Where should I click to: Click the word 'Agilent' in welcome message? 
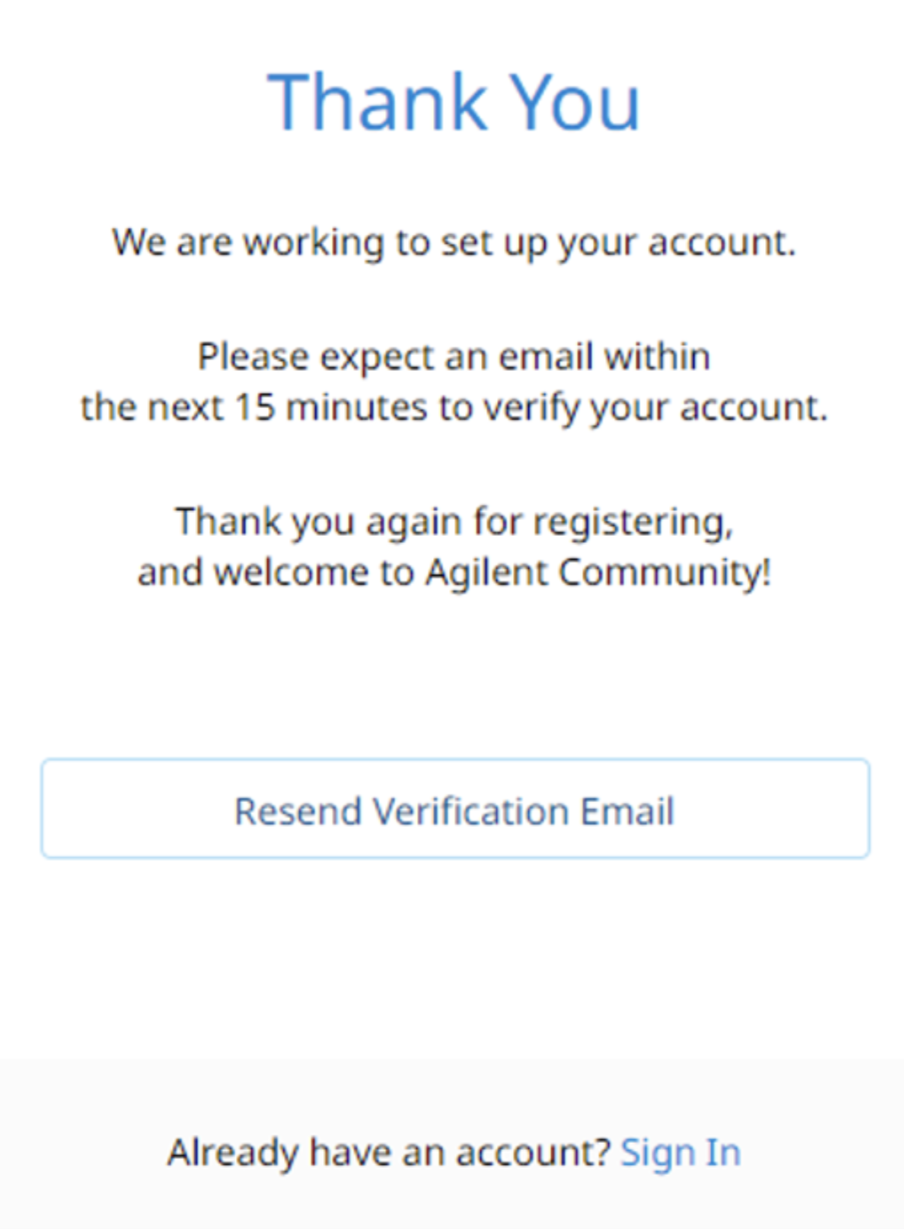tap(487, 573)
